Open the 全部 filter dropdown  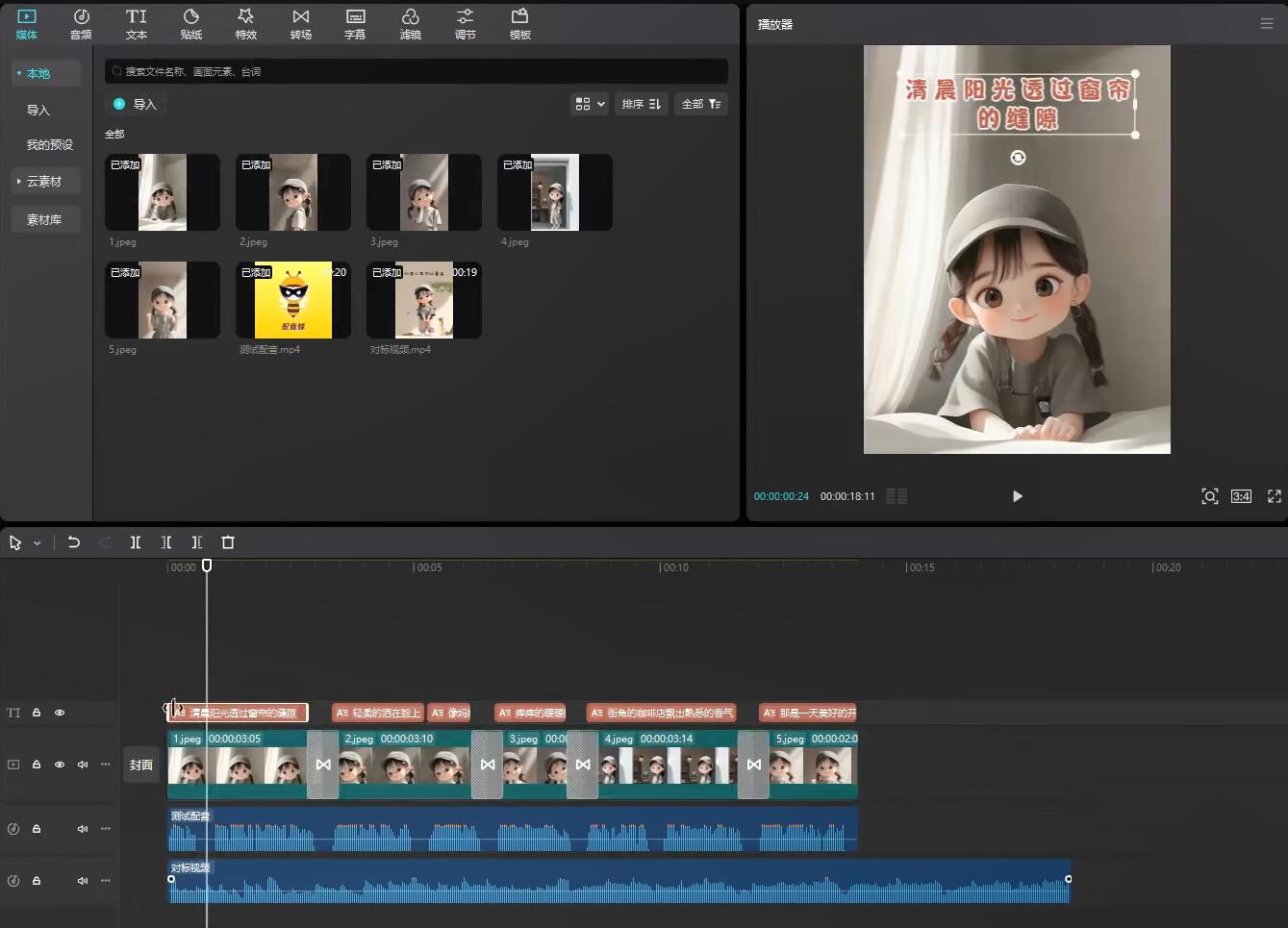(701, 104)
